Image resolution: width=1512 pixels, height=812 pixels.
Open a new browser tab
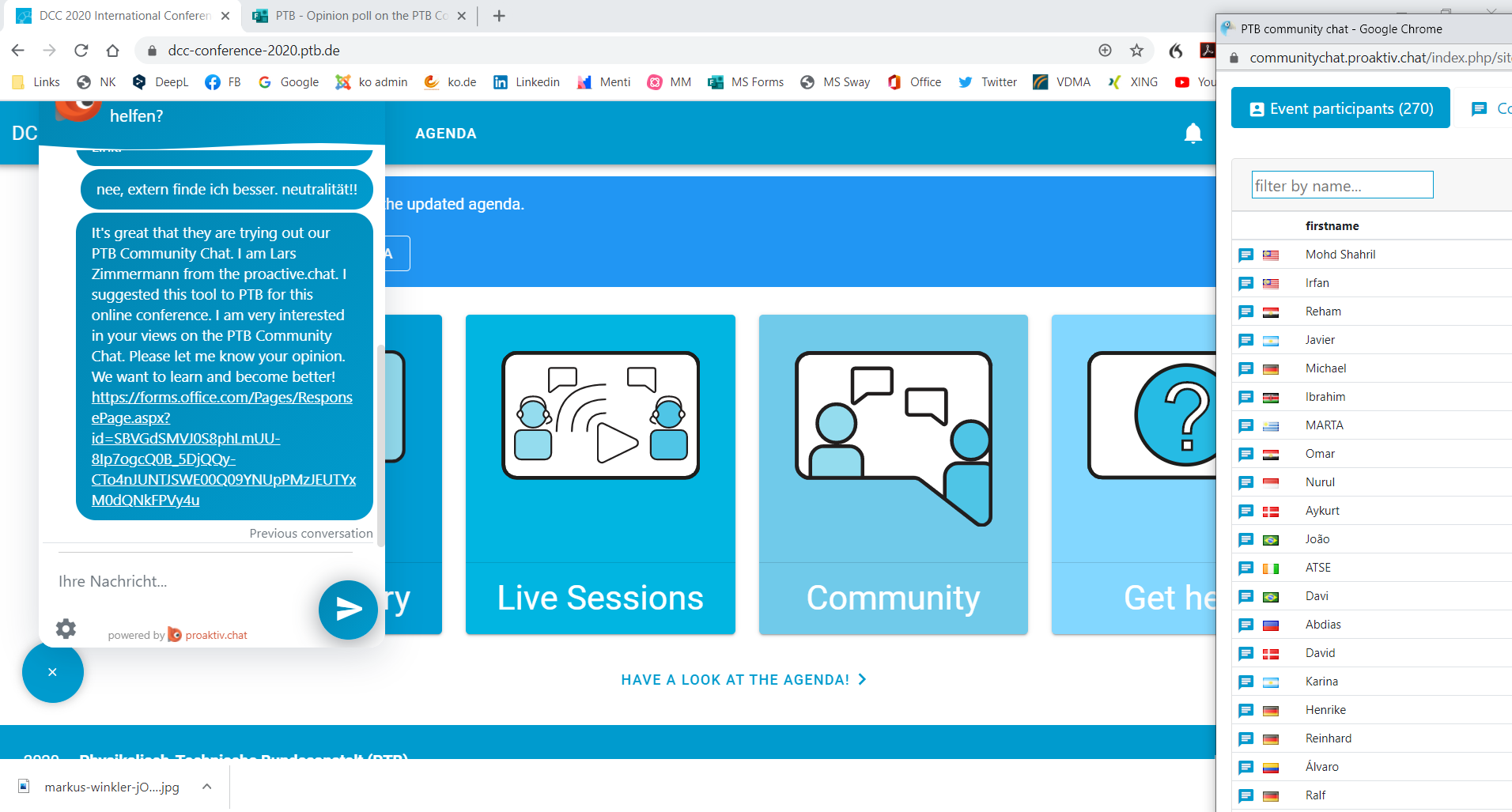click(499, 16)
